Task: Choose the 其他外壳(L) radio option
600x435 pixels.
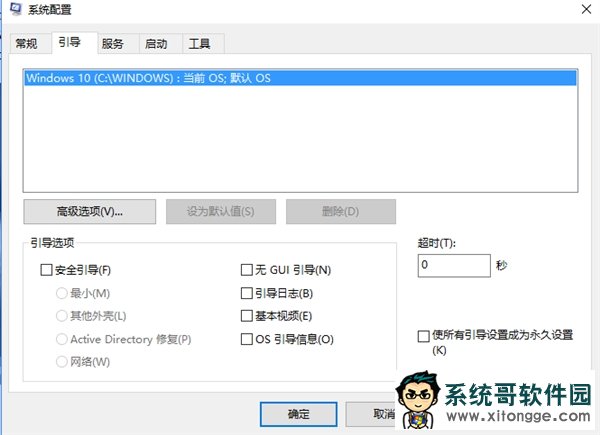Action: pos(62,316)
